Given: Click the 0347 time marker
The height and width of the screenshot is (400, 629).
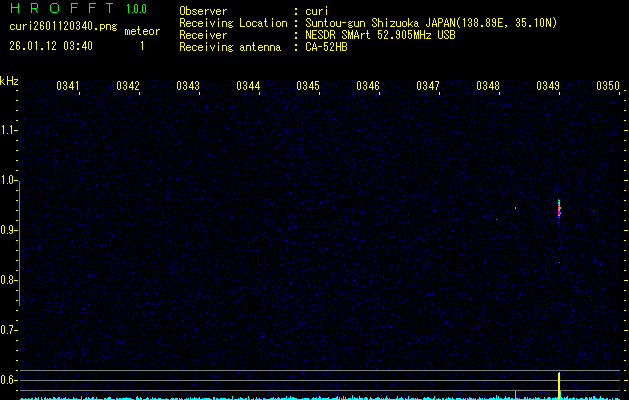Looking at the screenshot, I should pyautogui.click(x=428, y=86).
